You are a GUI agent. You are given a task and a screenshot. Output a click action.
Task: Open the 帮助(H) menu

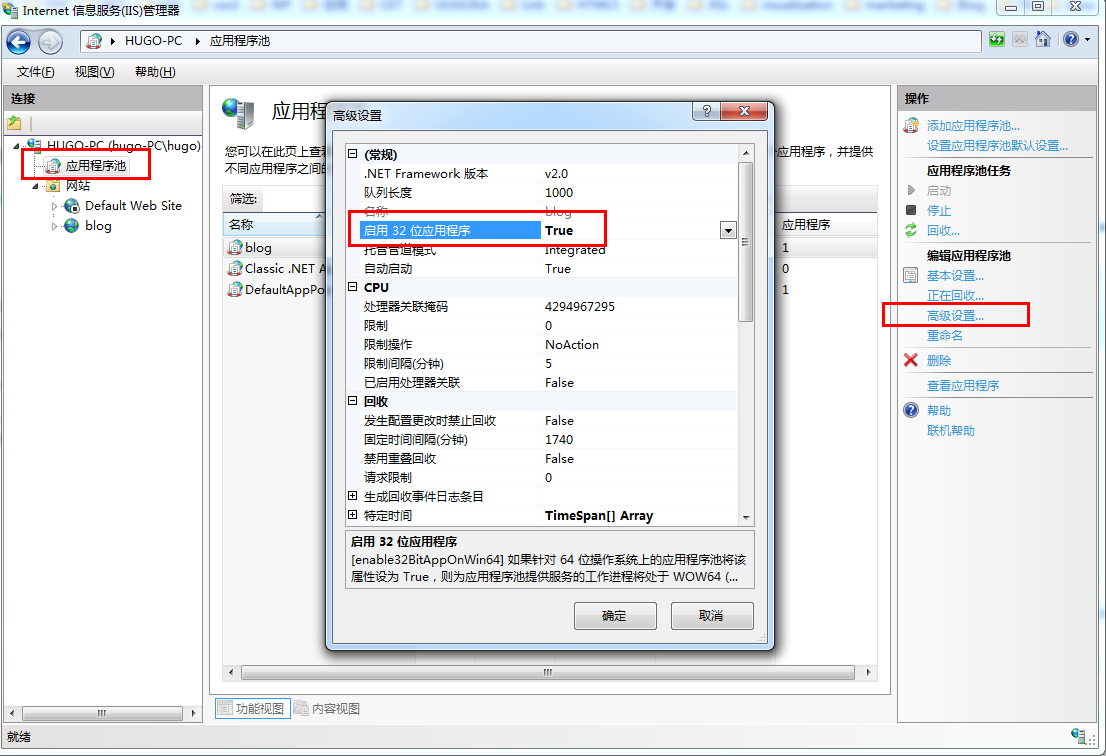tap(155, 72)
